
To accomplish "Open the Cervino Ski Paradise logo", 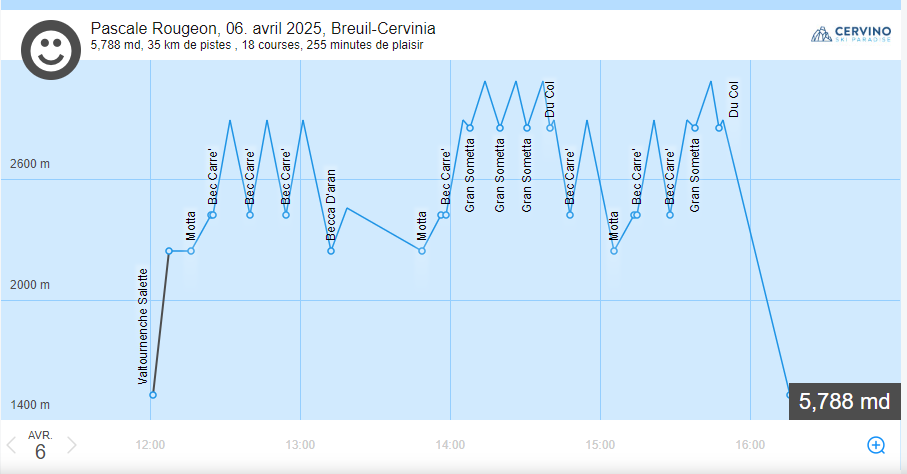I will coord(850,35).
